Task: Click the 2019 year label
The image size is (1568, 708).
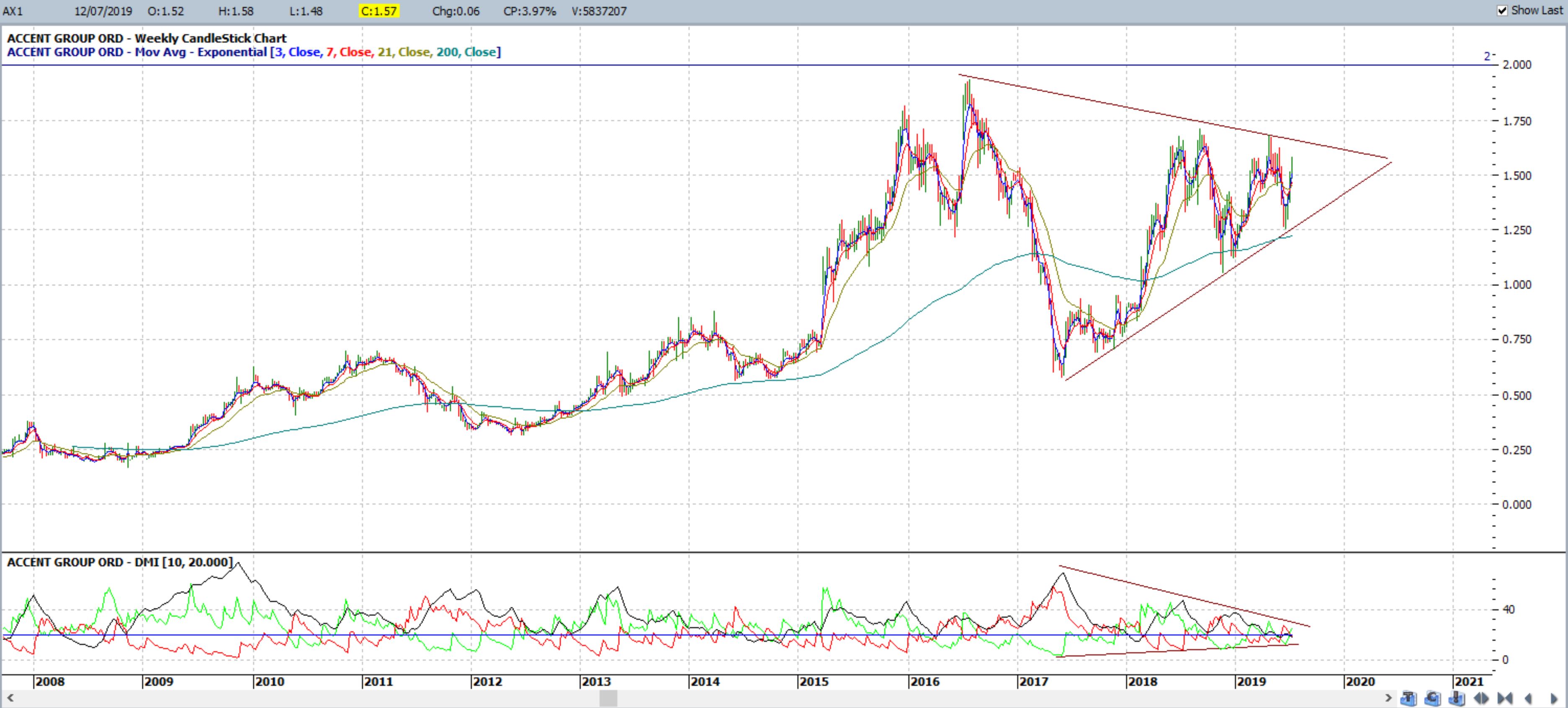Action: tap(1251, 681)
